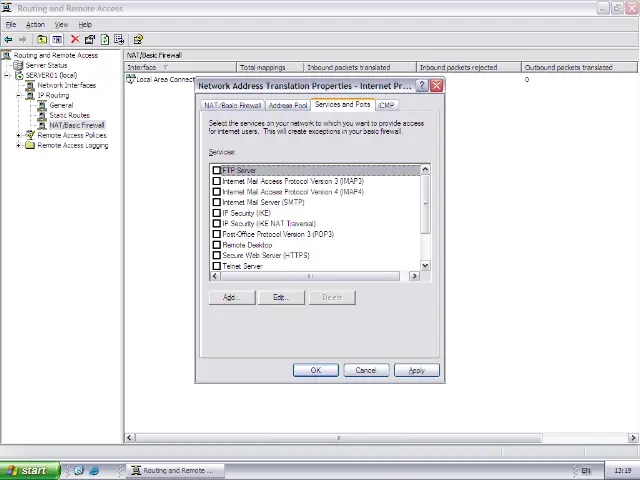The height and width of the screenshot is (480, 640).
Task: Open the Properties toolbar icon
Action: pos(89,40)
